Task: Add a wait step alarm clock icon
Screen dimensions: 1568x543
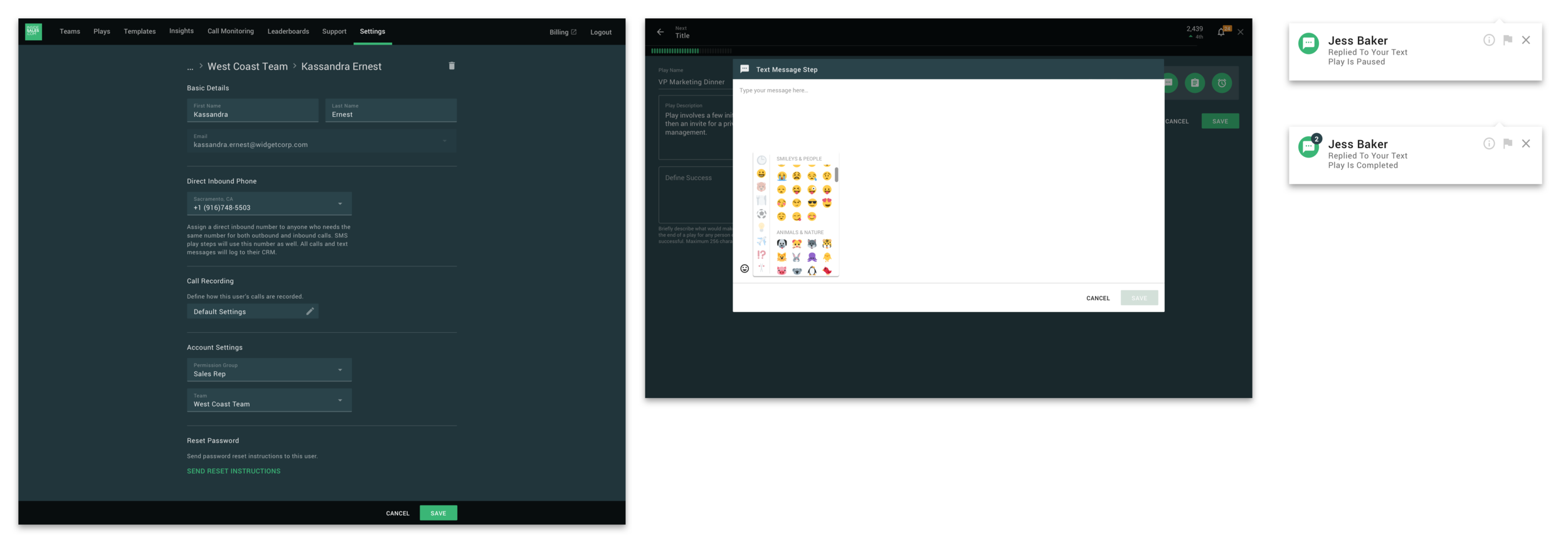Action: point(1222,83)
